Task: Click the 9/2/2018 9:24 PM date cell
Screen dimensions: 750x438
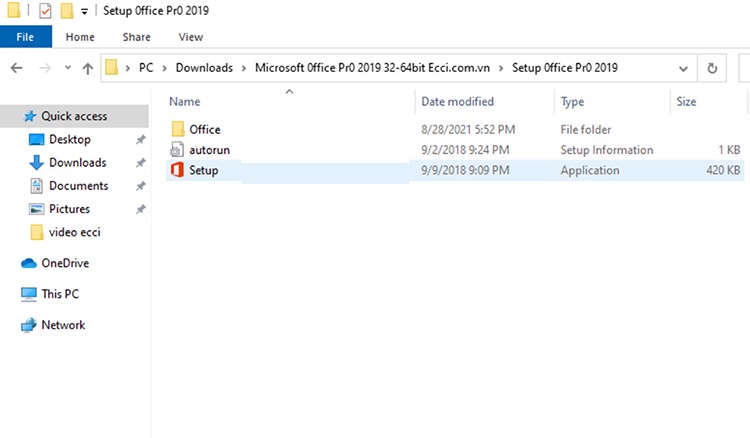Action: click(465, 150)
